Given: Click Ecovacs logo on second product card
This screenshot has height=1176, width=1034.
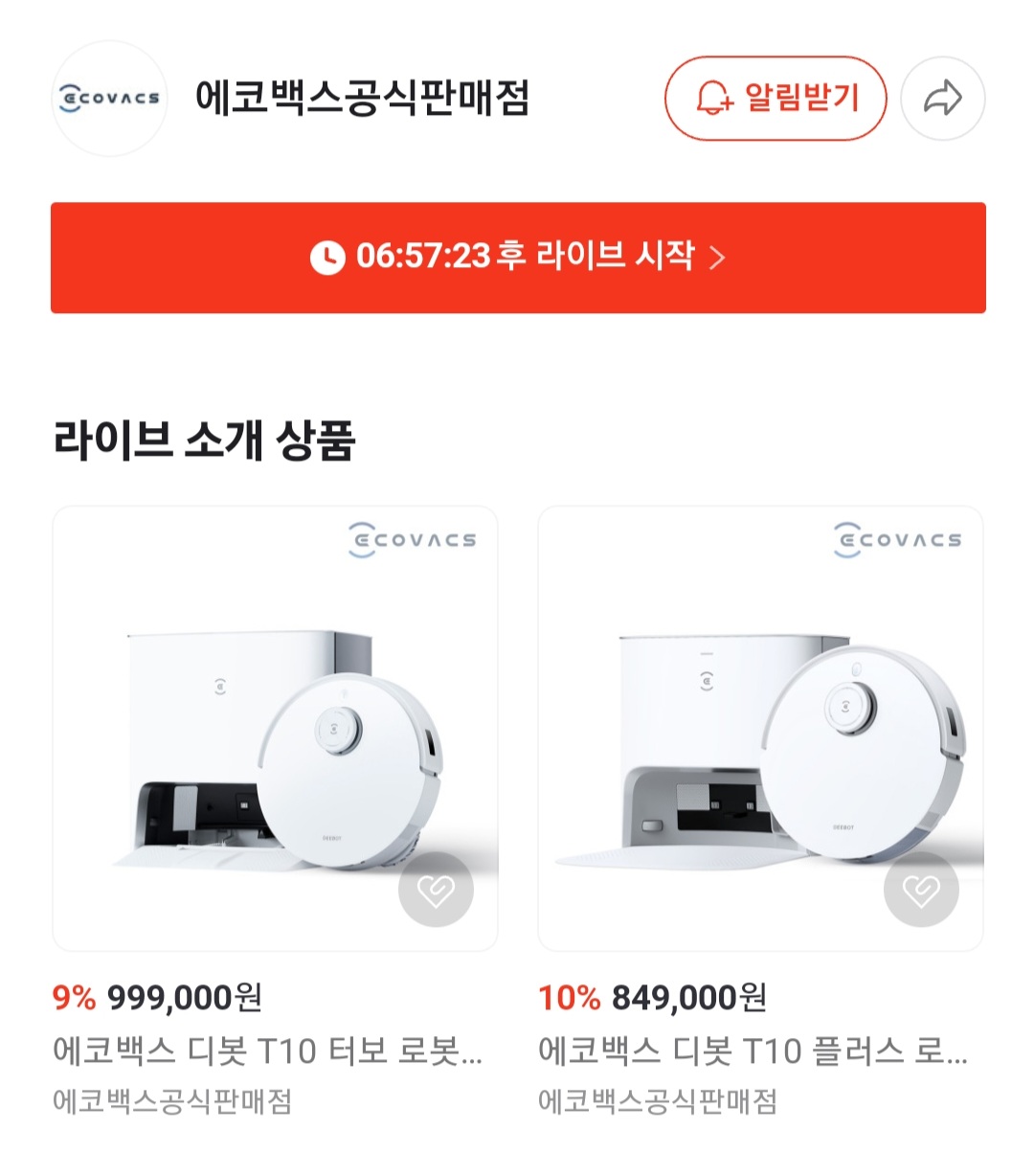Looking at the screenshot, I should [897, 539].
